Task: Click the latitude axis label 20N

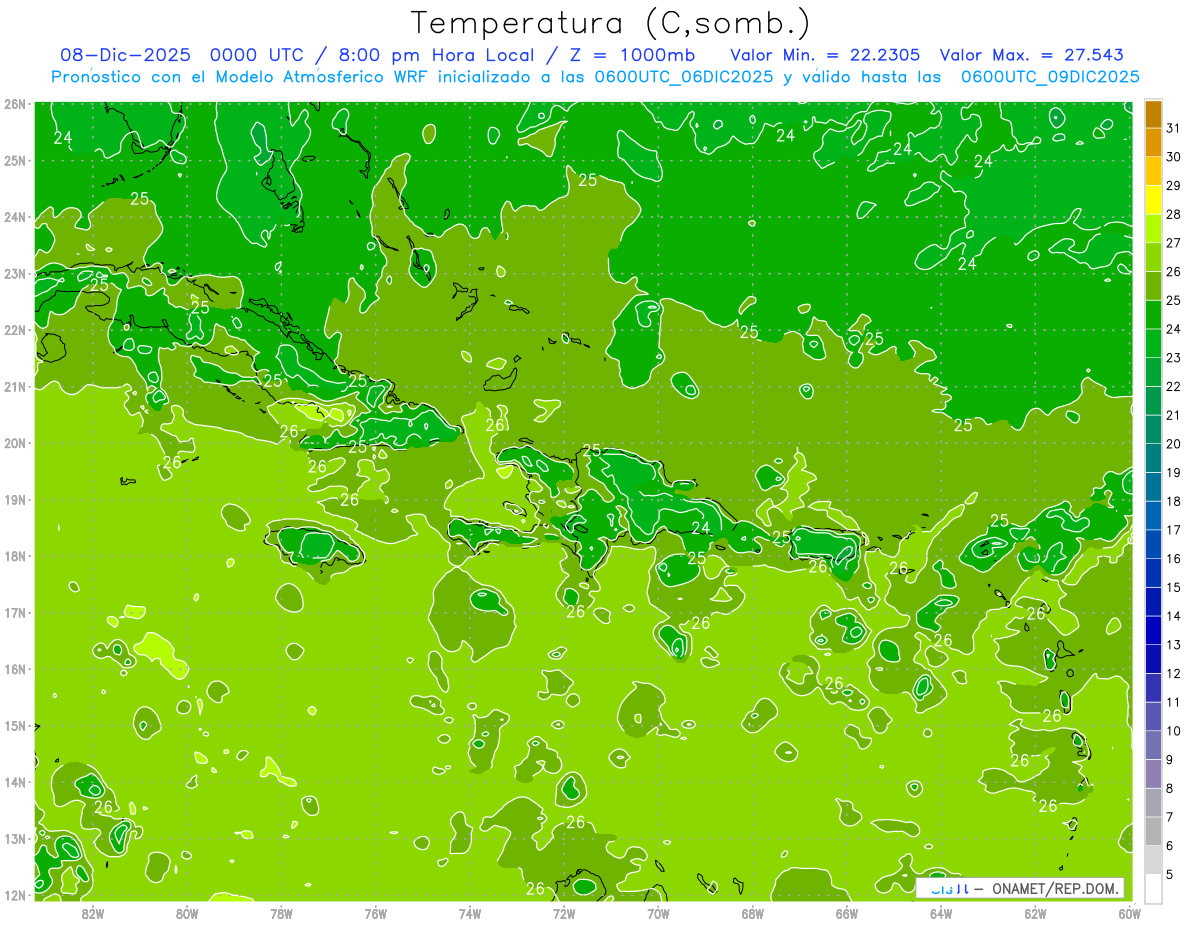Action: [15, 443]
